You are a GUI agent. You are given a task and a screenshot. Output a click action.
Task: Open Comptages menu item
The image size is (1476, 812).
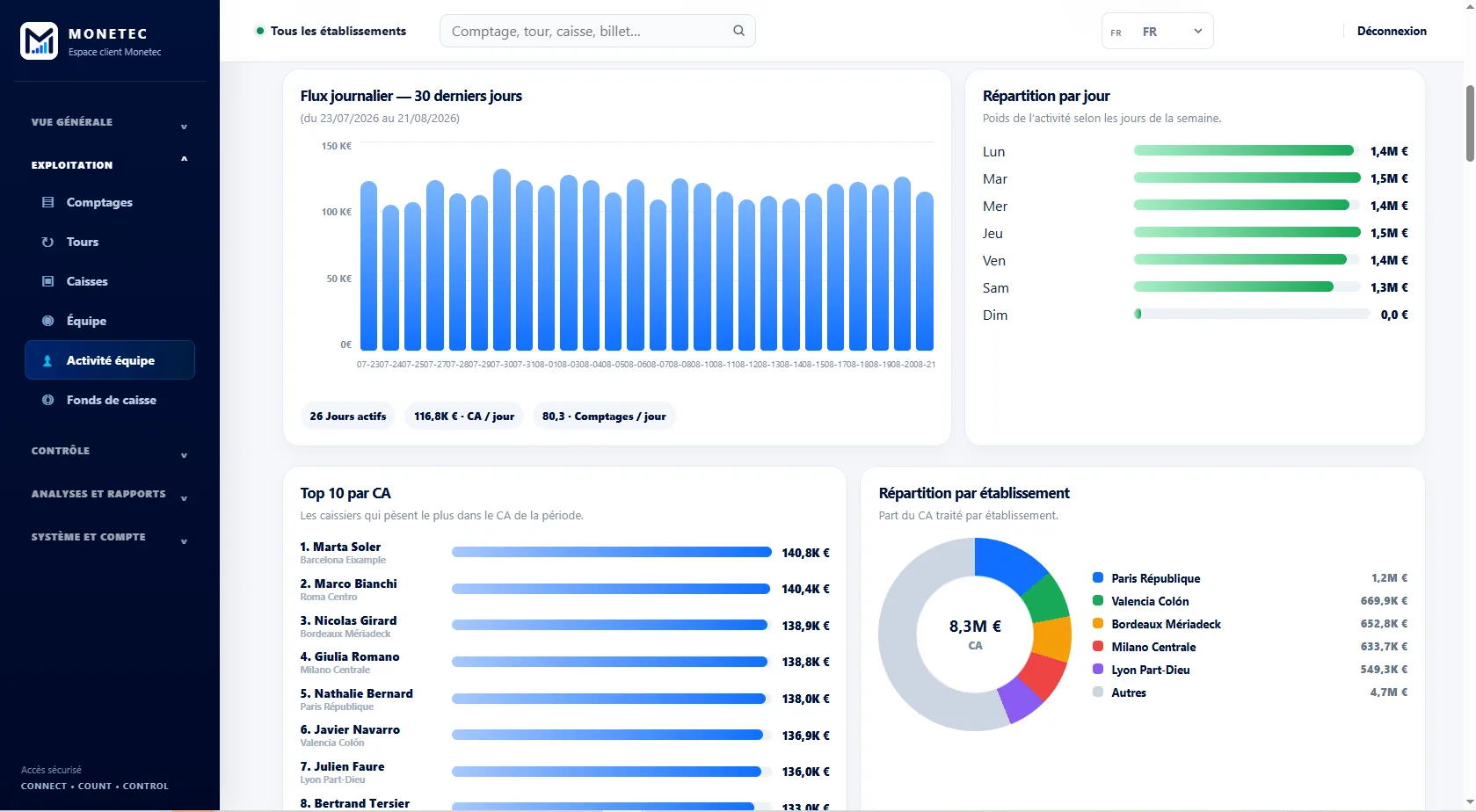[110, 202]
